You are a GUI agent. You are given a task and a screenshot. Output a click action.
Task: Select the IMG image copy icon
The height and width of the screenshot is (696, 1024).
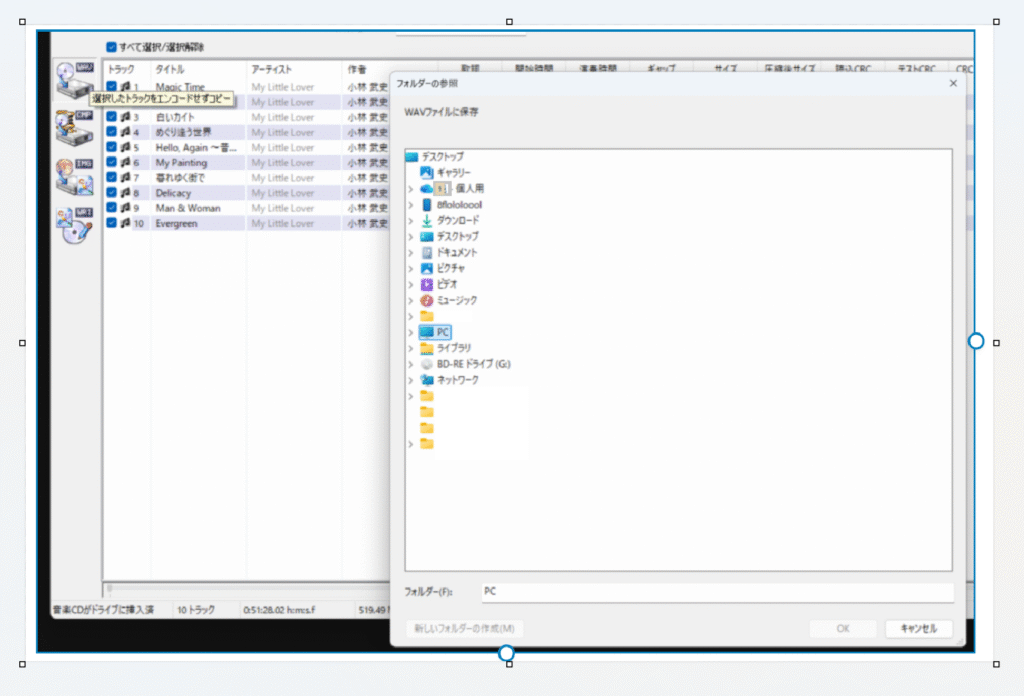(x=75, y=176)
